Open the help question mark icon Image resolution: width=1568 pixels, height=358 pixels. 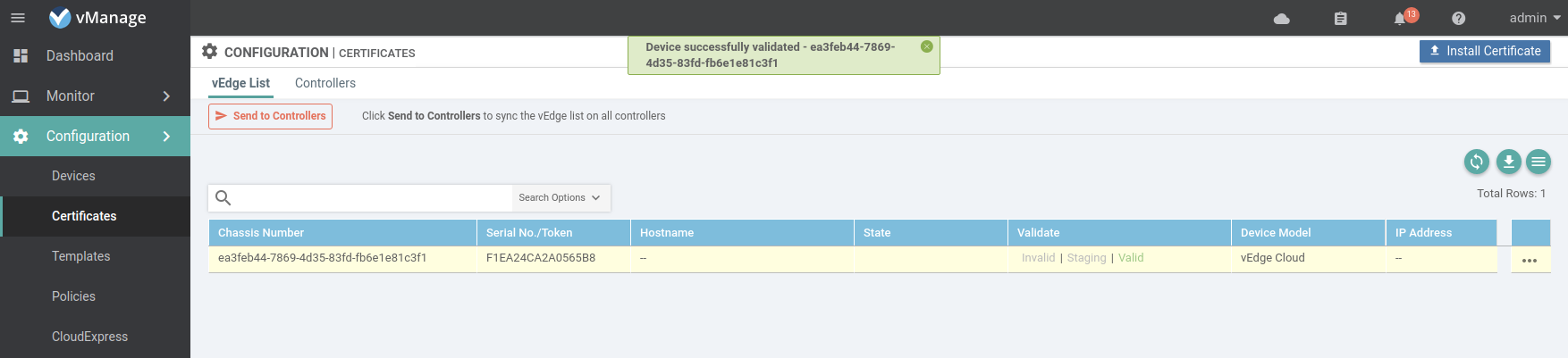click(1458, 19)
